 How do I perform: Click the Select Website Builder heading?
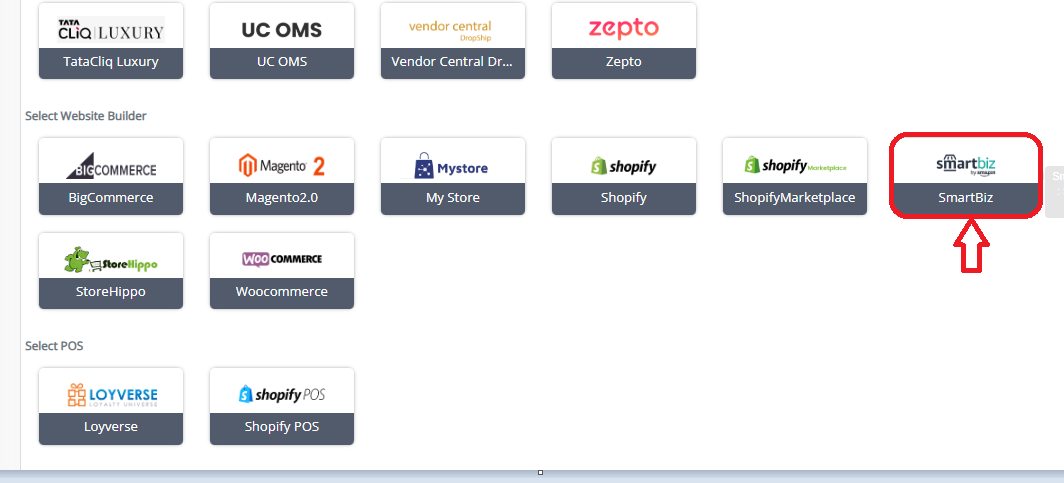[x=86, y=116]
